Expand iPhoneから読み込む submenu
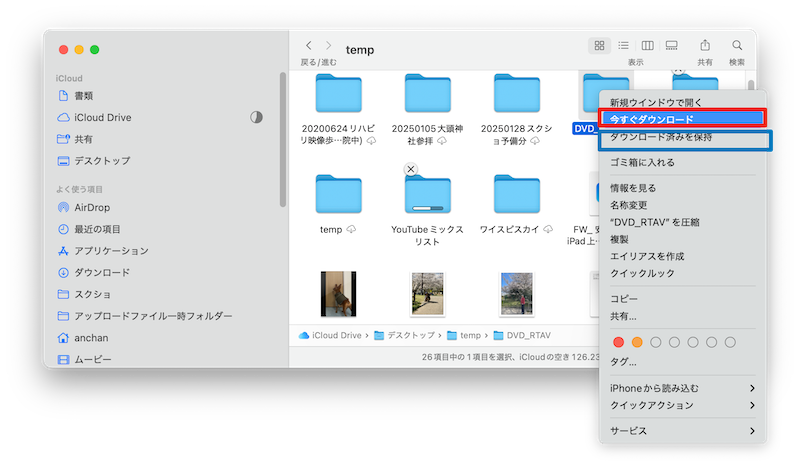 (x=682, y=388)
